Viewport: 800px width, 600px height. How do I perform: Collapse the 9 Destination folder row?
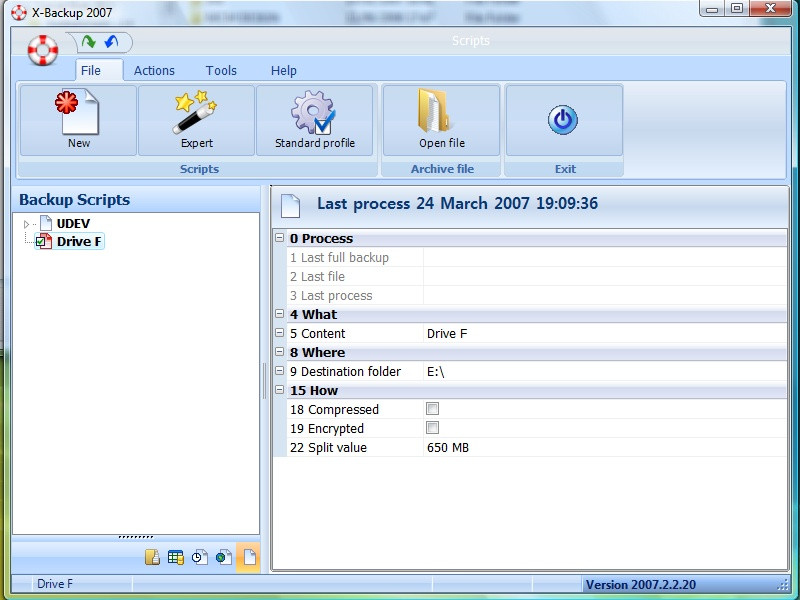280,371
